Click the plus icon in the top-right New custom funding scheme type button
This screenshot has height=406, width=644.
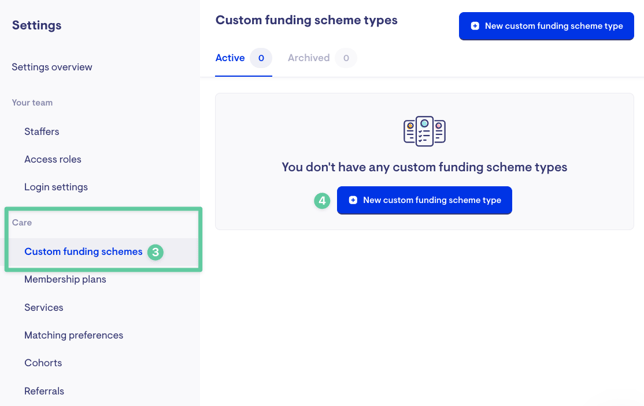(475, 26)
